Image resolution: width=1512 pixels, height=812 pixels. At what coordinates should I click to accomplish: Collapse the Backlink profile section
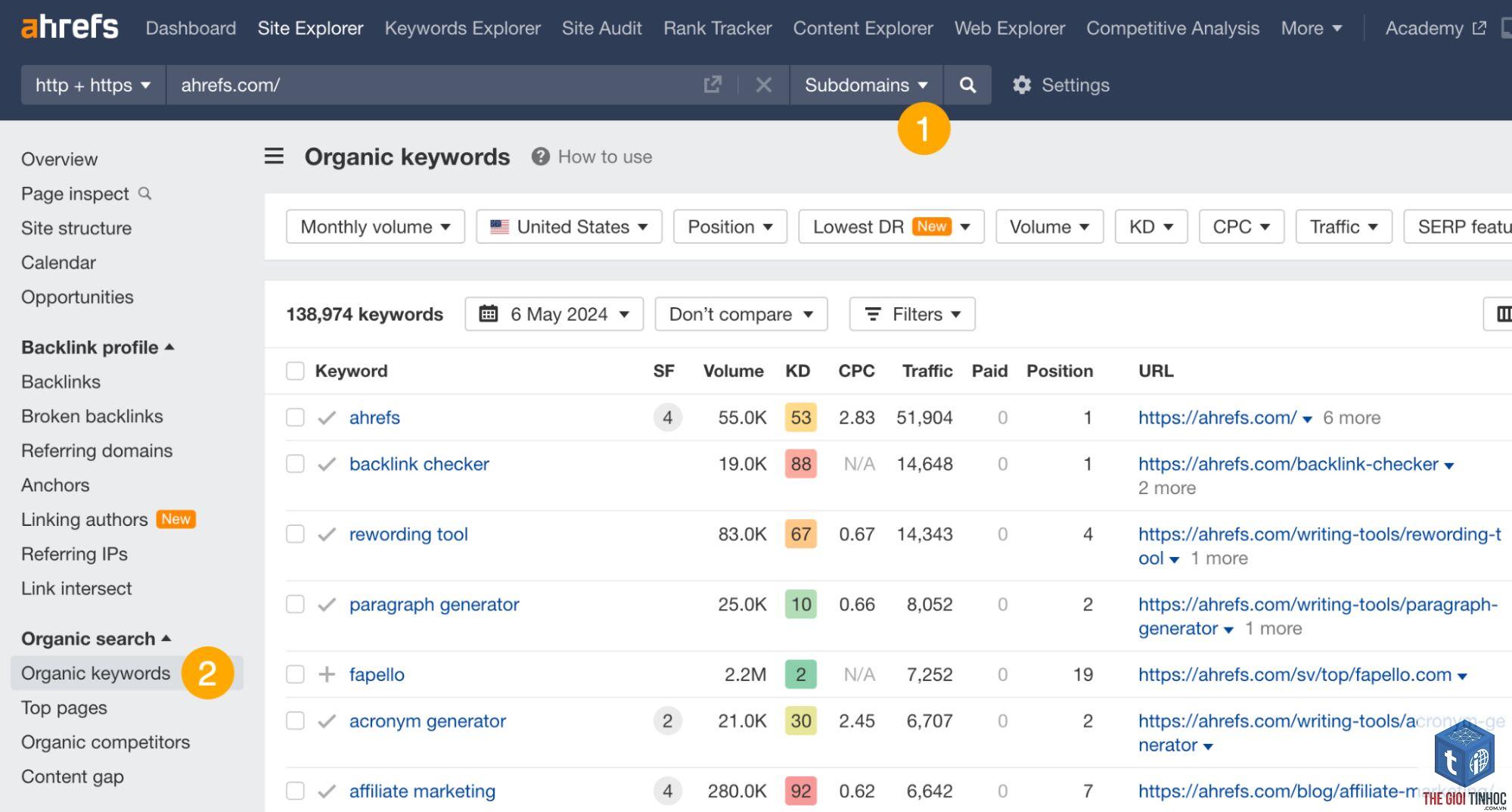coord(98,347)
